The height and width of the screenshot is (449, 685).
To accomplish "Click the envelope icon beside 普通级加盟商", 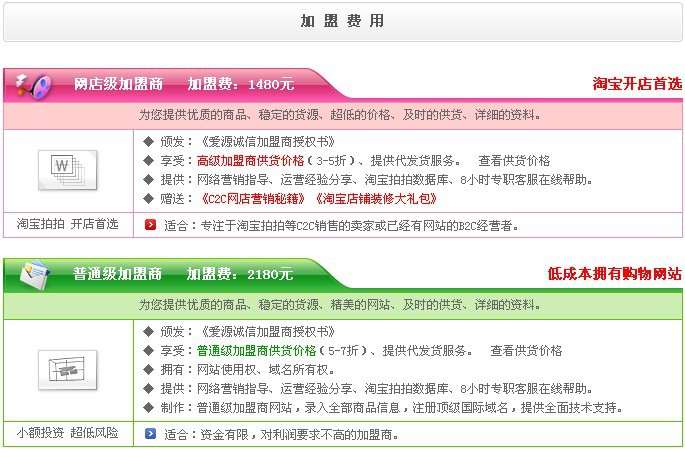I will click(33, 273).
